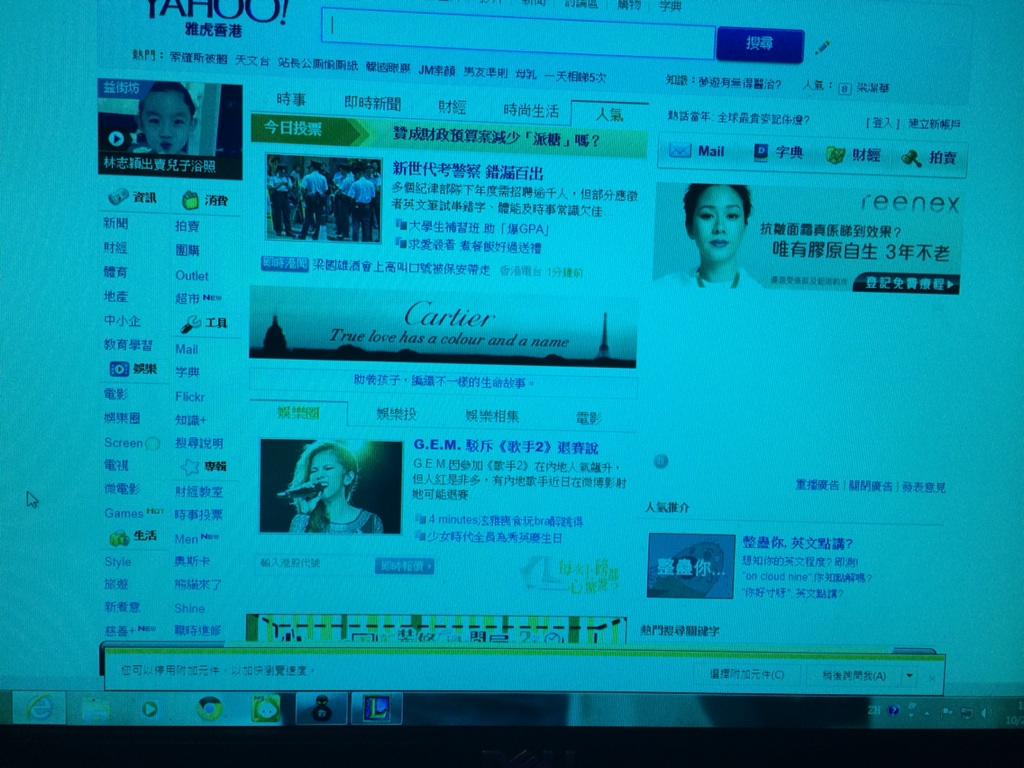Click the 財經 finance icon in shortcuts bar

[x=835, y=155]
